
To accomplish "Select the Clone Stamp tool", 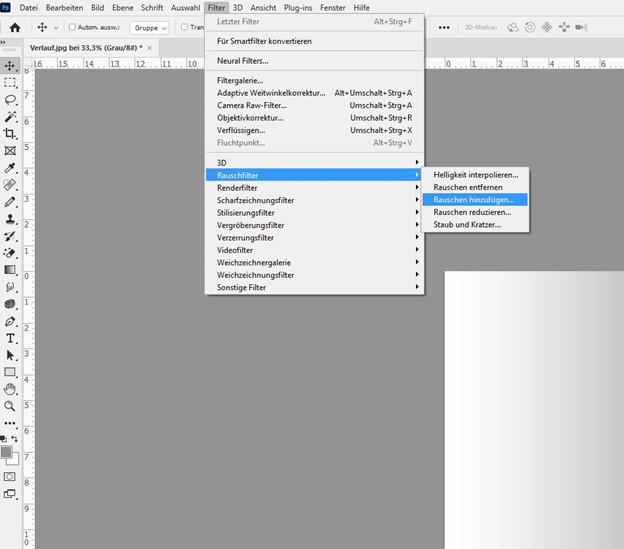I will (x=10, y=219).
